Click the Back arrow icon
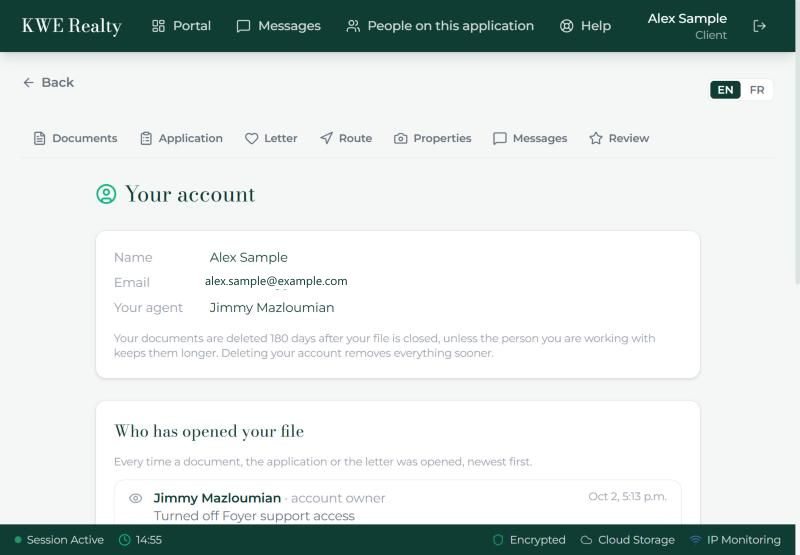The image size is (800, 555). (x=29, y=83)
